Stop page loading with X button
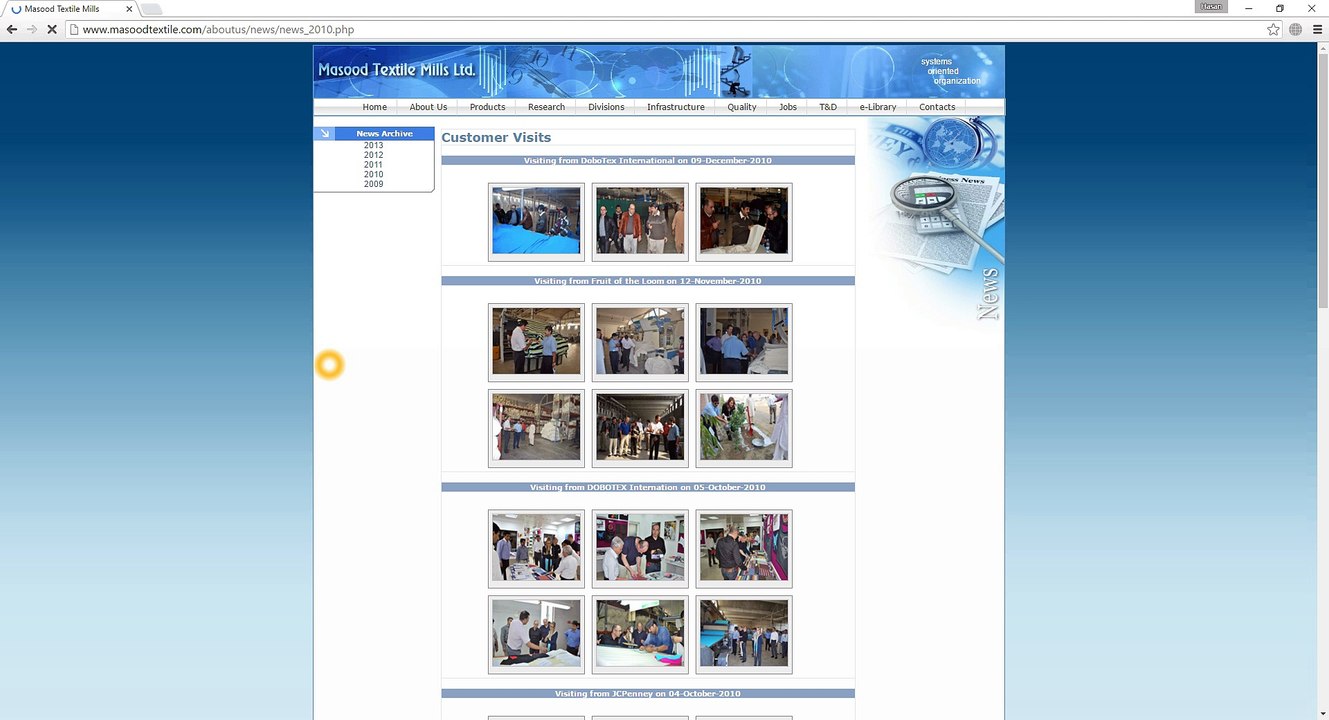The image size is (1329, 720). (x=52, y=29)
